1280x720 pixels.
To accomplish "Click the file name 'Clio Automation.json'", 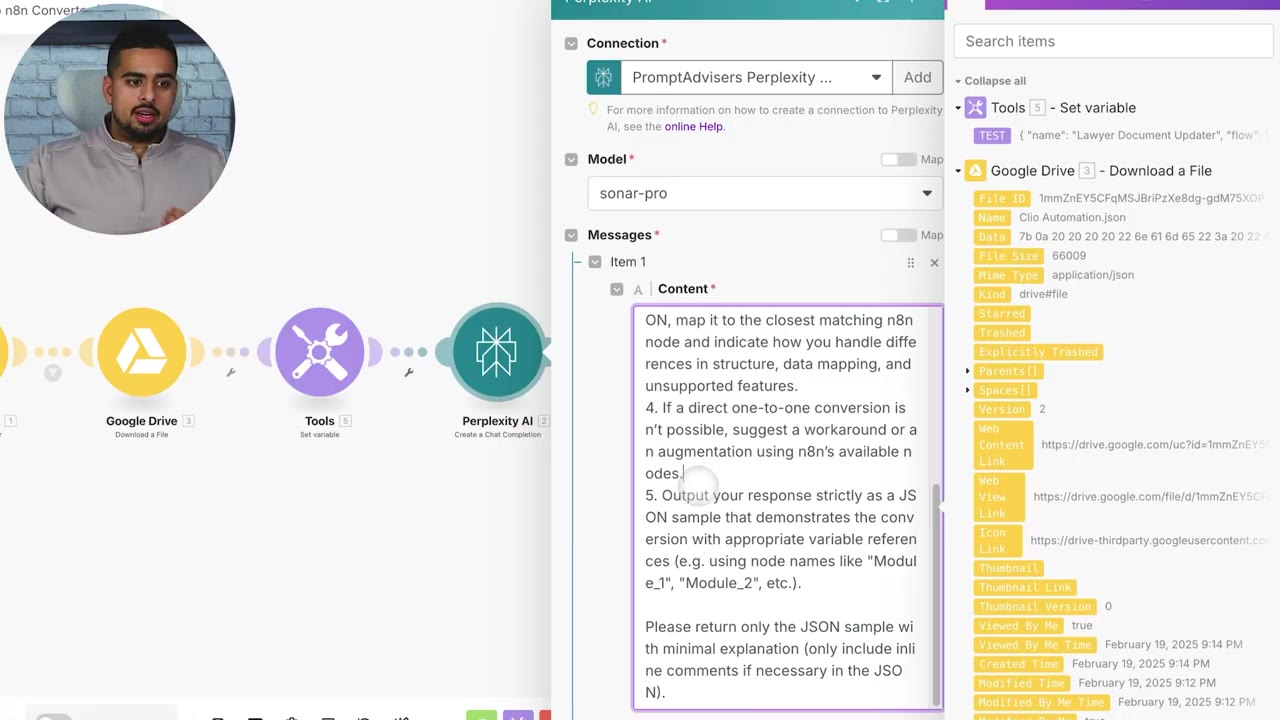I will pyautogui.click(x=1072, y=218).
